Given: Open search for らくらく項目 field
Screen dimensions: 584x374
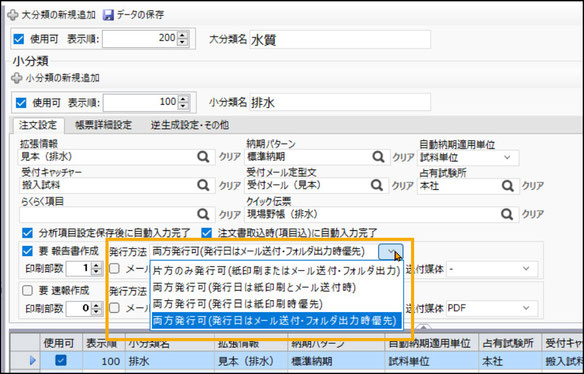Looking at the screenshot, I should pos(203,214).
